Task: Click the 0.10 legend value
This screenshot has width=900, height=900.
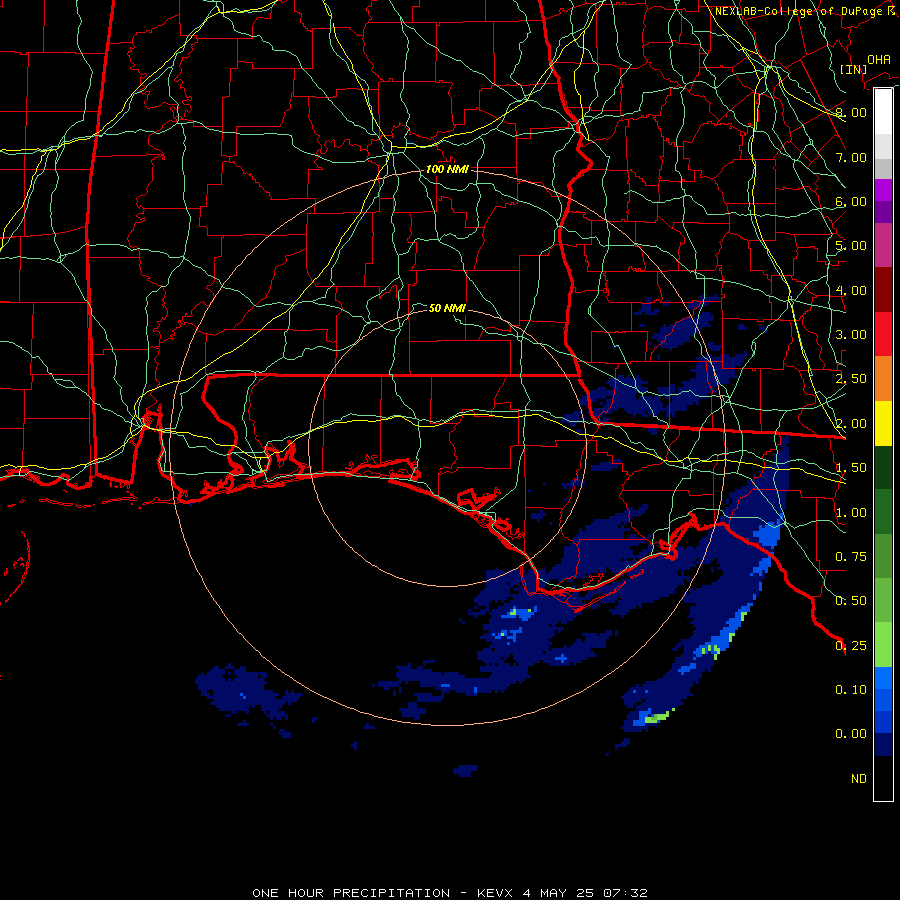Action: pyautogui.click(x=851, y=690)
